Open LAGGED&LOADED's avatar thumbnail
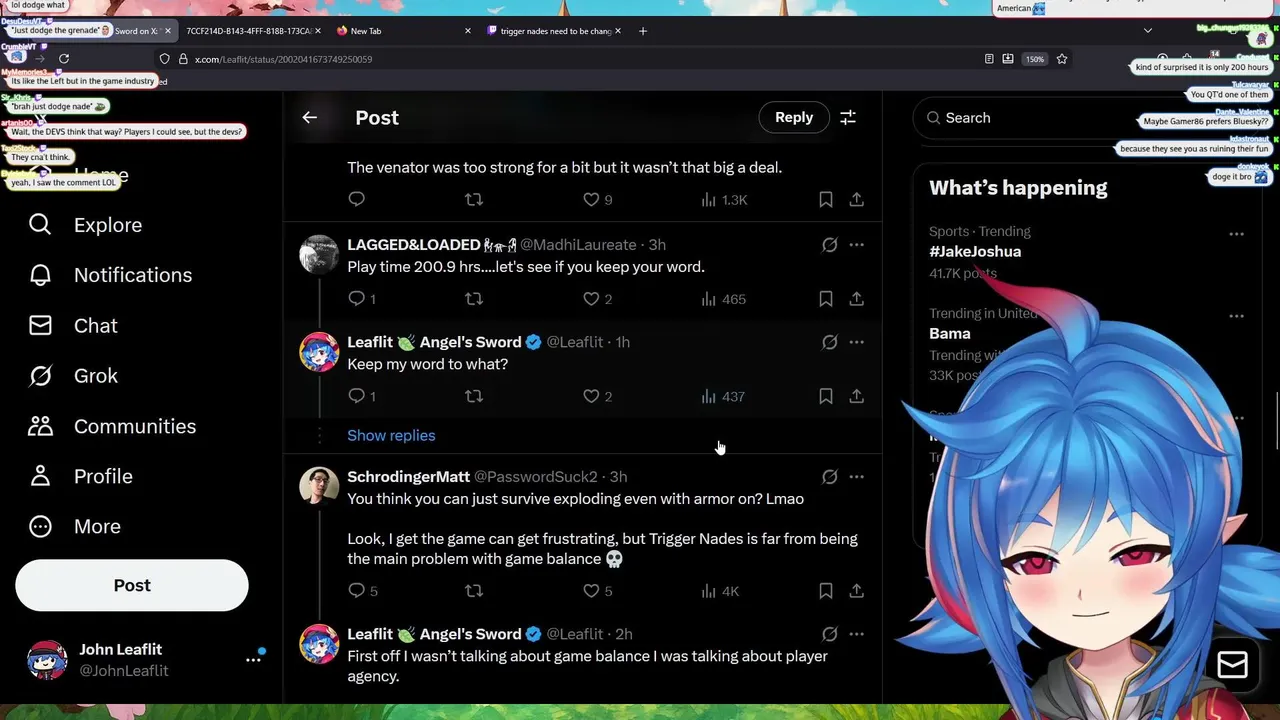This screenshot has height=720, width=1280. pyautogui.click(x=319, y=254)
